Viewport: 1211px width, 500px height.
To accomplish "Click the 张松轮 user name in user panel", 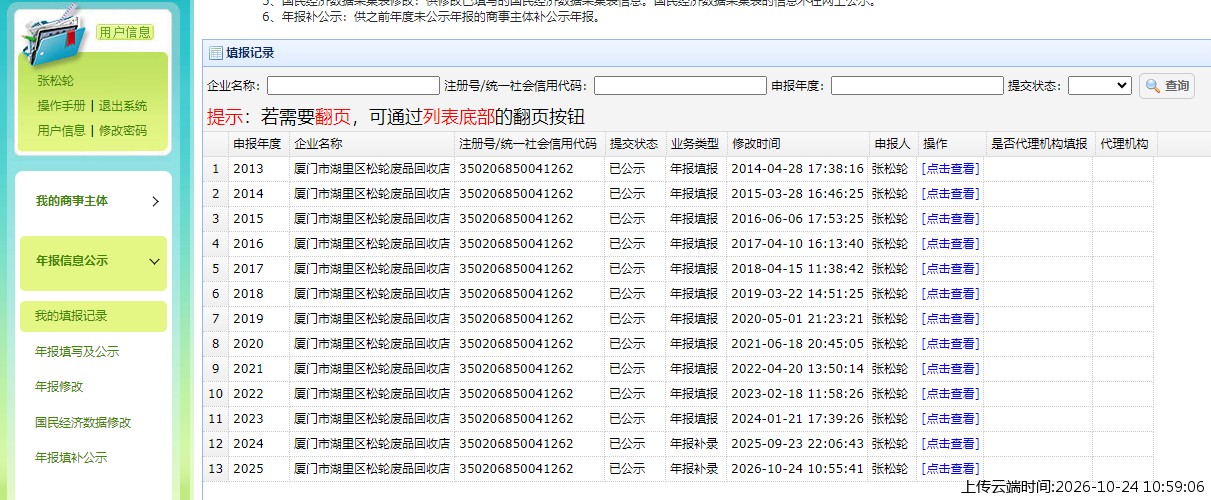I will (x=55, y=82).
